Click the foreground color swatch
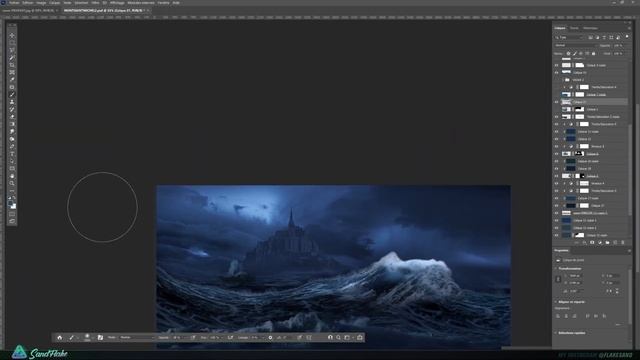This screenshot has height=360, width=640. [x=11, y=203]
